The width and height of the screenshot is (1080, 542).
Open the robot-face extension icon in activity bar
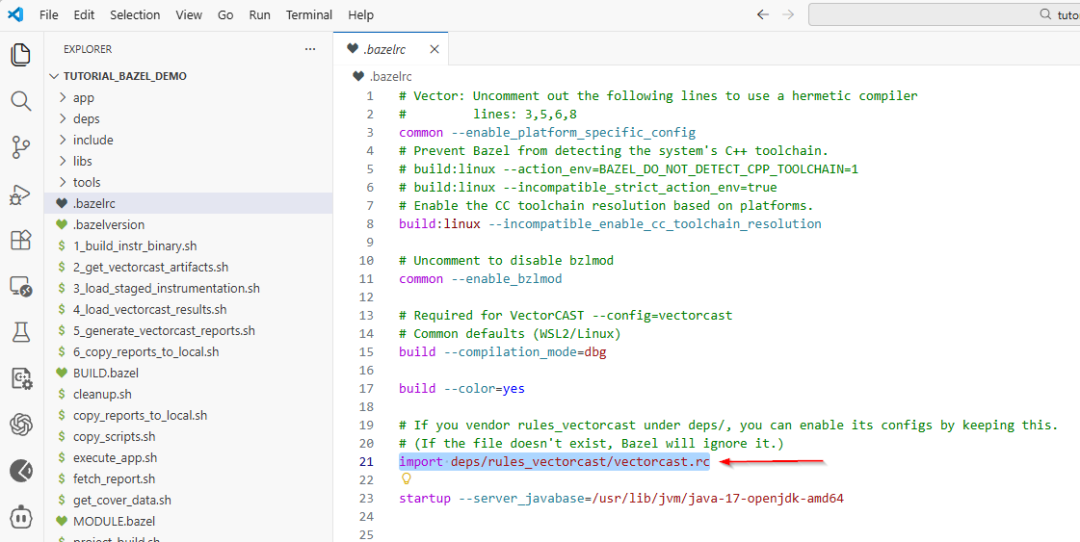[21, 517]
